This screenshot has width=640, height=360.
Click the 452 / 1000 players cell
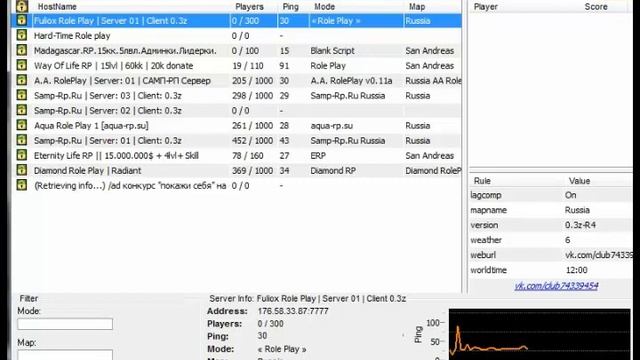click(253, 140)
